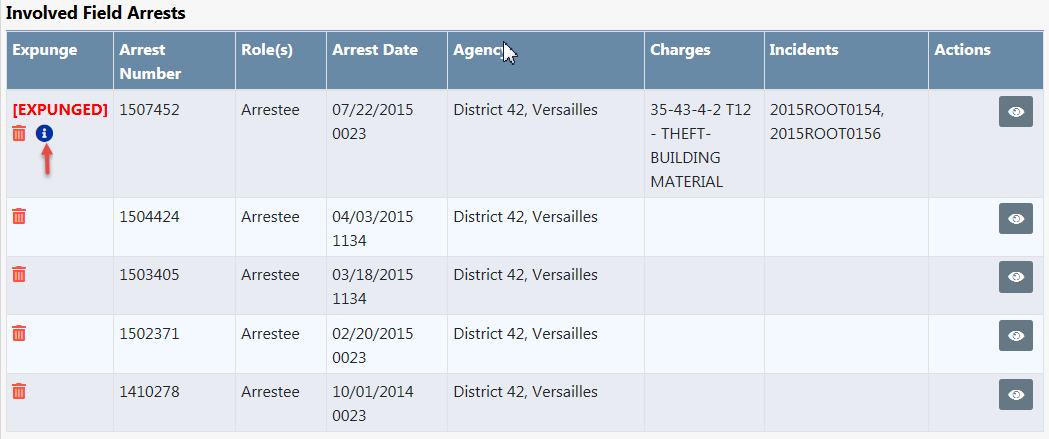Open the eye button for arrest 1503405
Viewport: 1049px width, 439px height.
tap(1015, 277)
